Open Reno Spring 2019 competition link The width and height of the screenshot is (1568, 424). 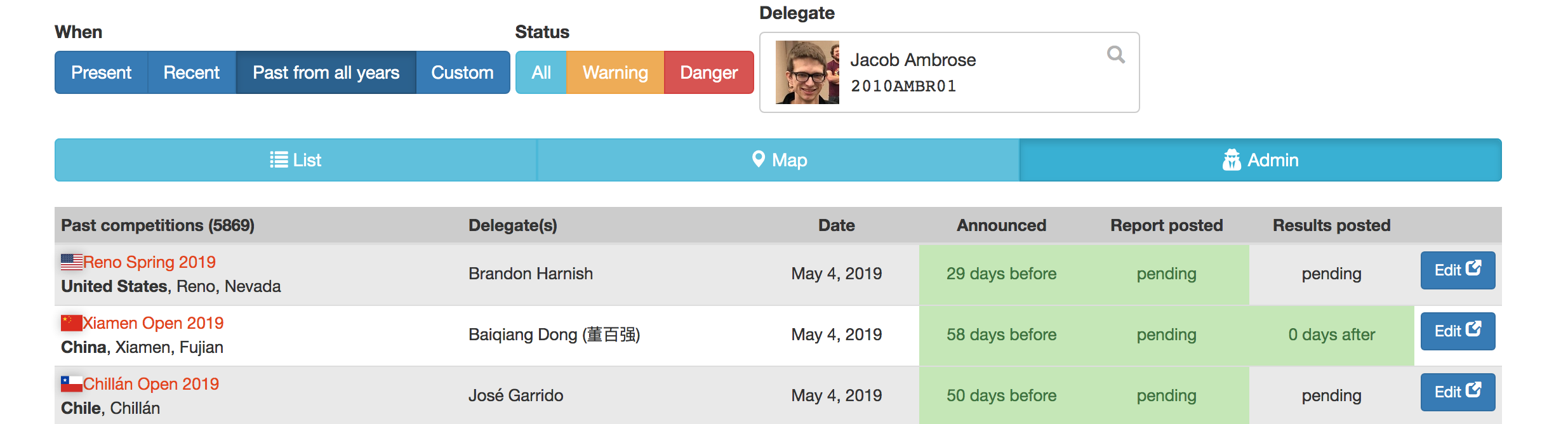click(149, 262)
